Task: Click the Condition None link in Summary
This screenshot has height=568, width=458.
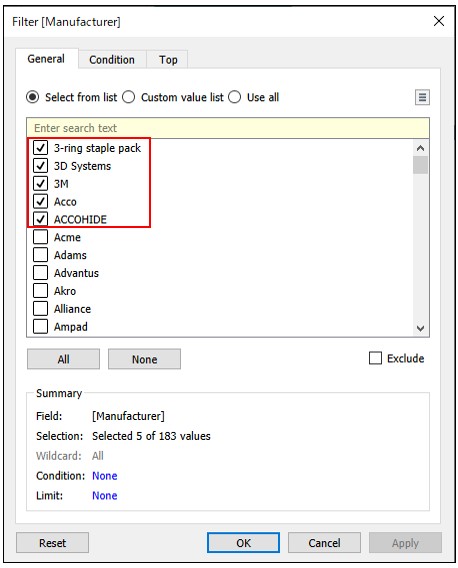Action: (104, 476)
